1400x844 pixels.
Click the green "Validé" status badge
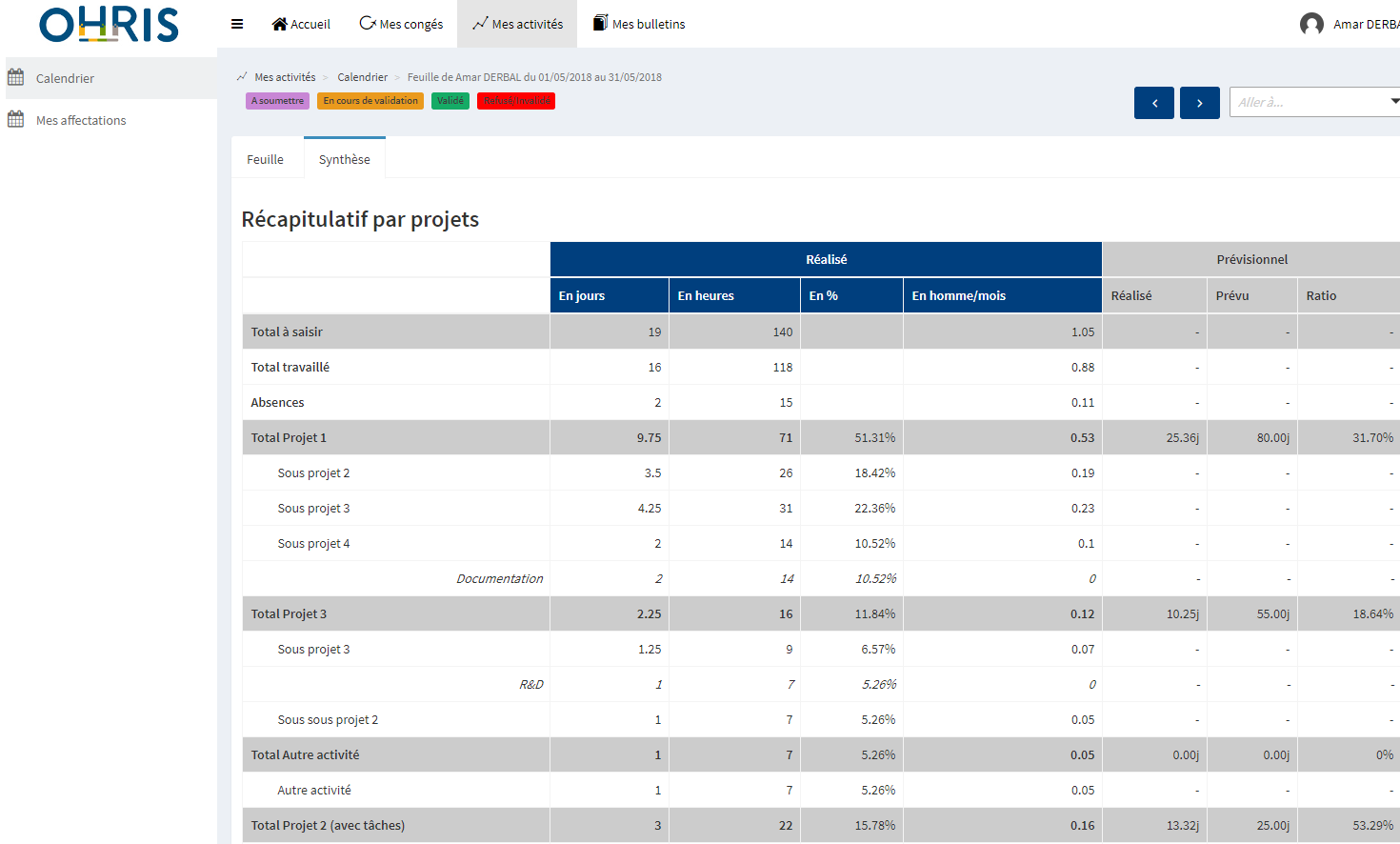tap(450, 101)
